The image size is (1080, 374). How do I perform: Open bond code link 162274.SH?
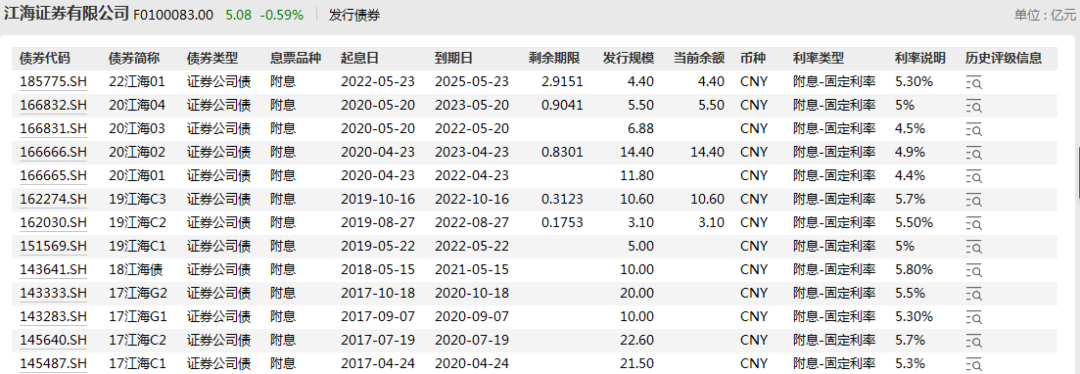[x=54, y=199]
